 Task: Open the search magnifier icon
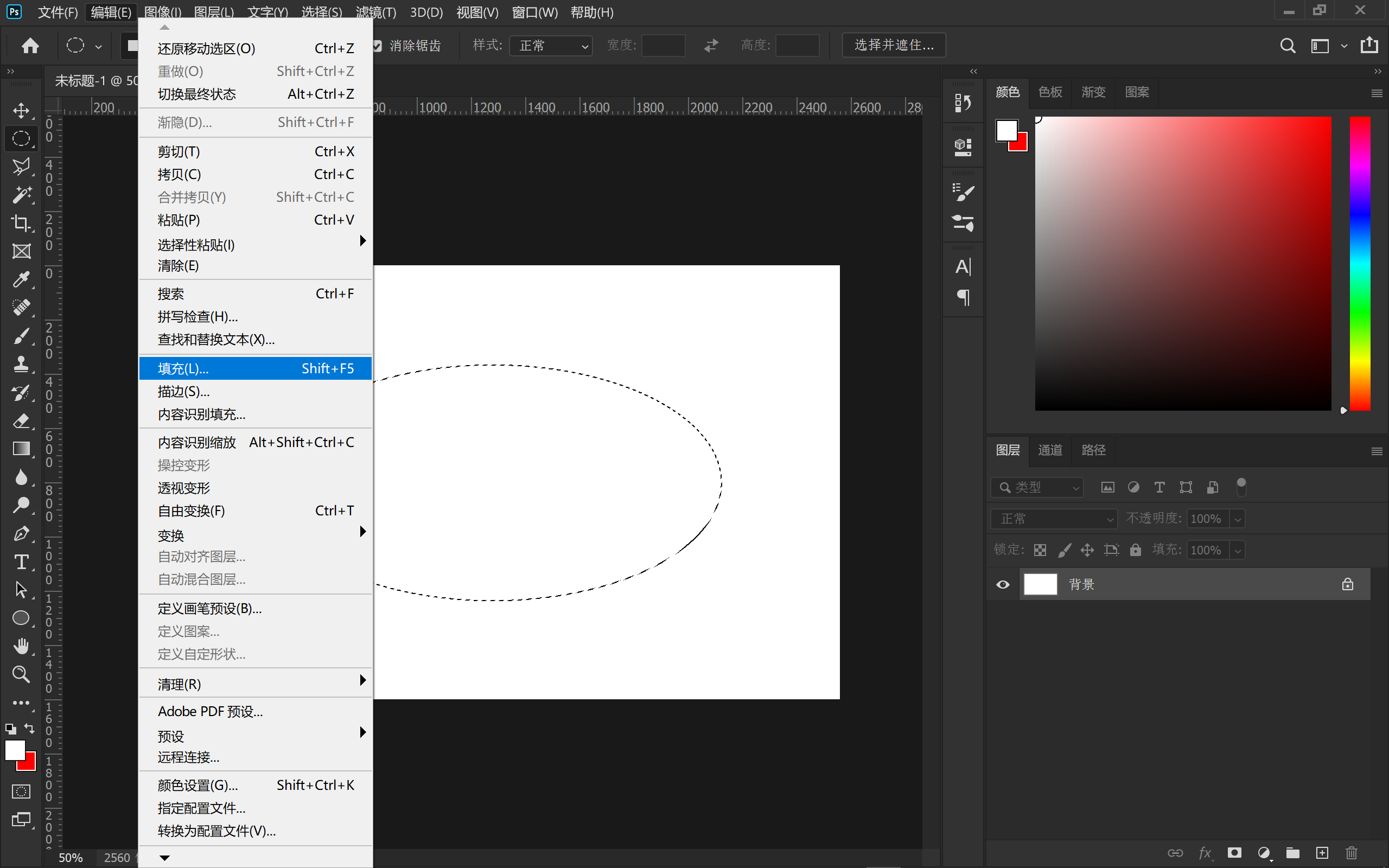tap(1288, 46)
